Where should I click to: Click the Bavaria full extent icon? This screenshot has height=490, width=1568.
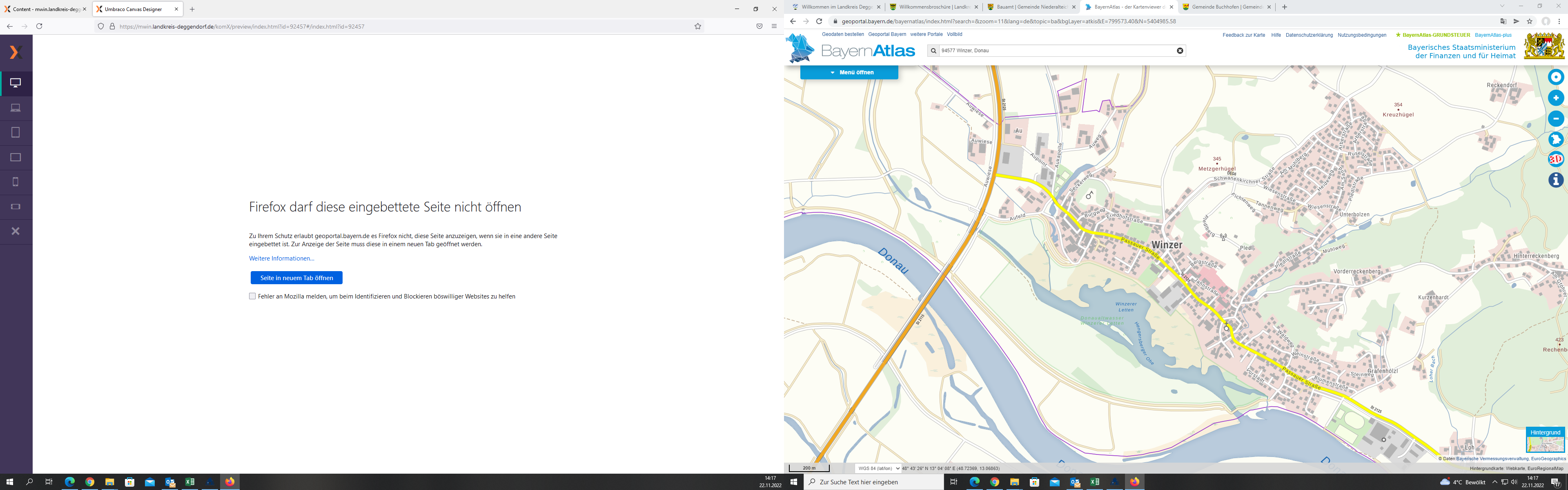tap(1555, 139)
